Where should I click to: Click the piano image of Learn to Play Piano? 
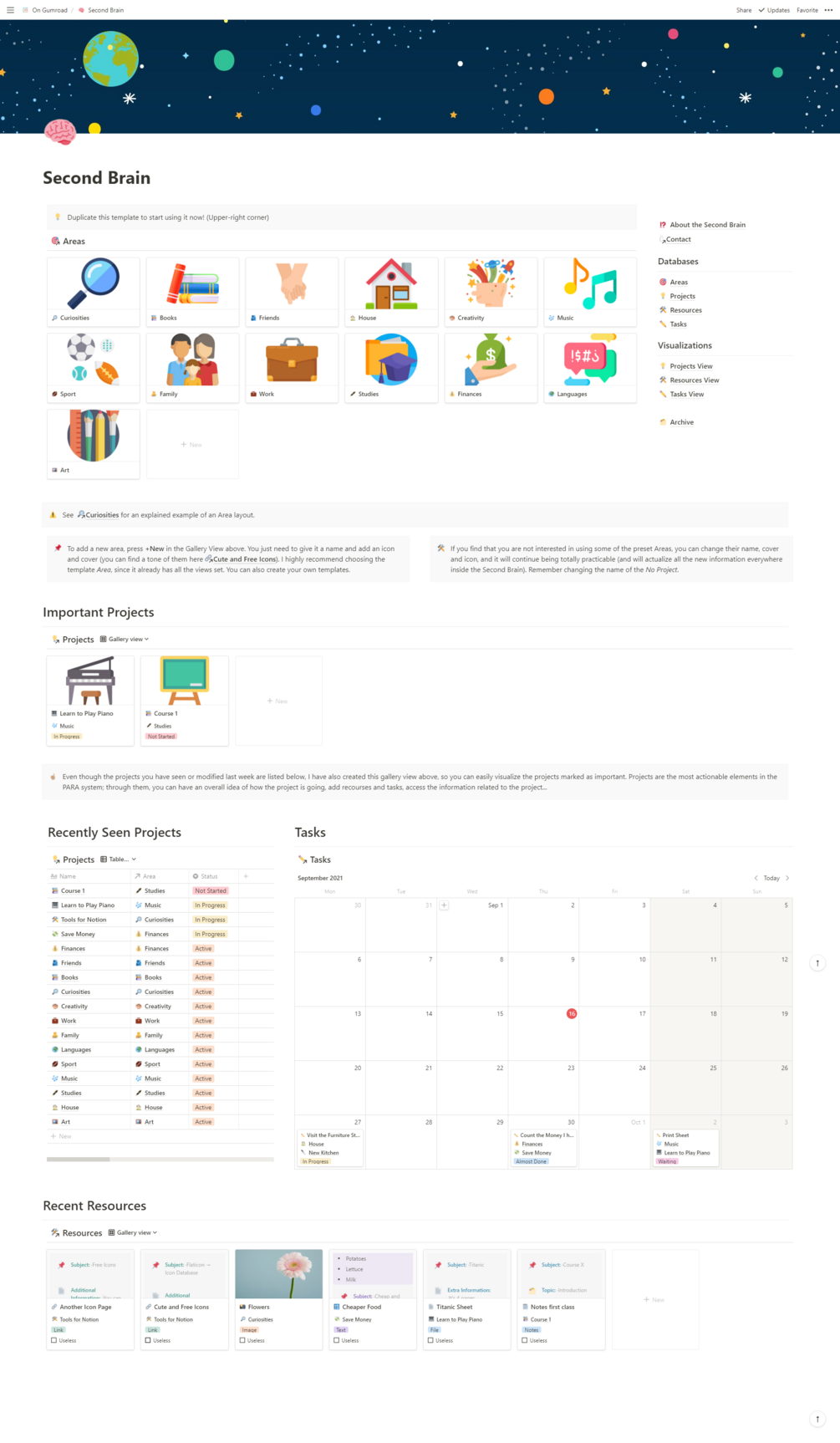(90, 681)
